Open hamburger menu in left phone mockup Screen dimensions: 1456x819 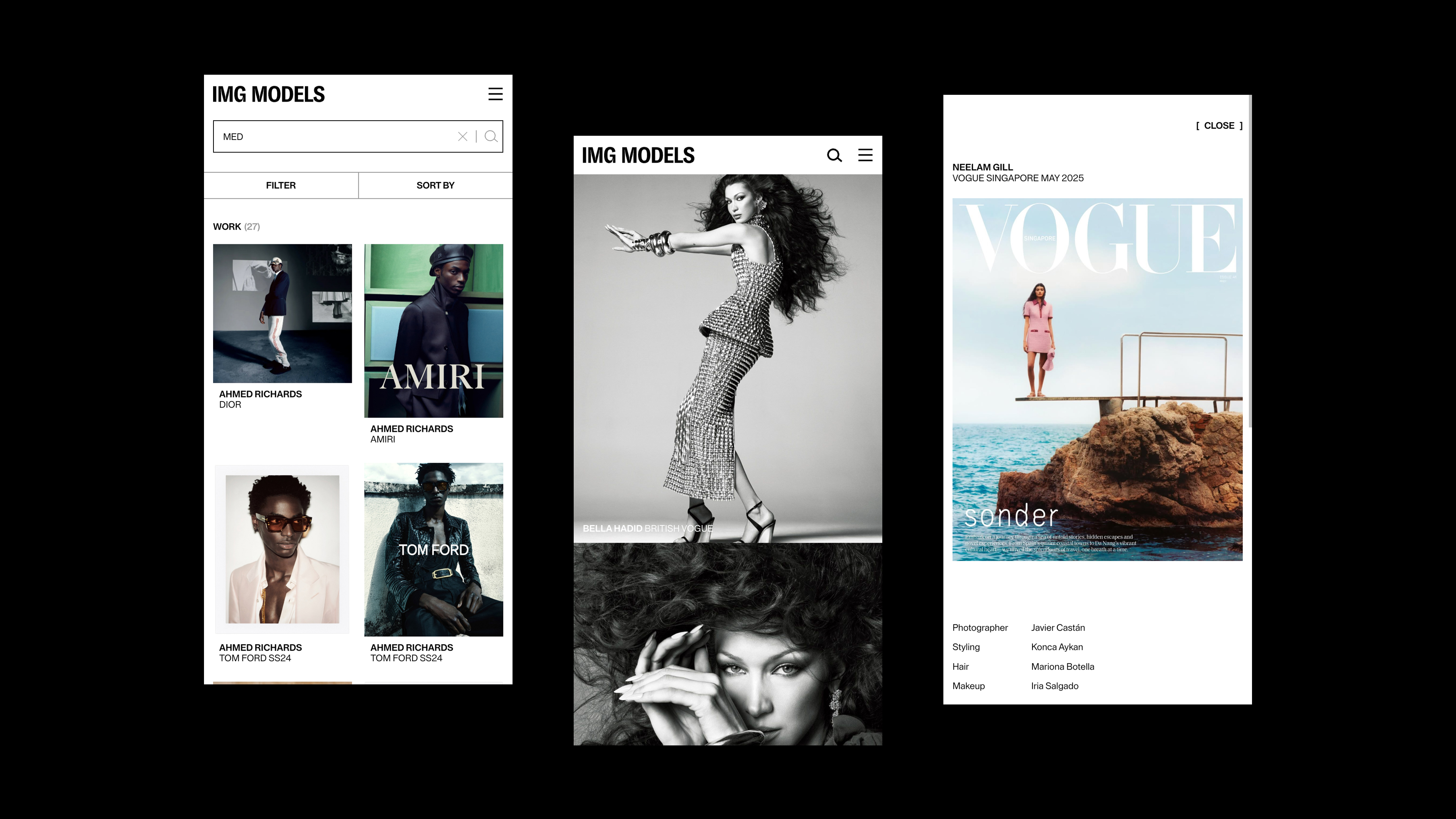pyautogui.click(x=495, y=94)
